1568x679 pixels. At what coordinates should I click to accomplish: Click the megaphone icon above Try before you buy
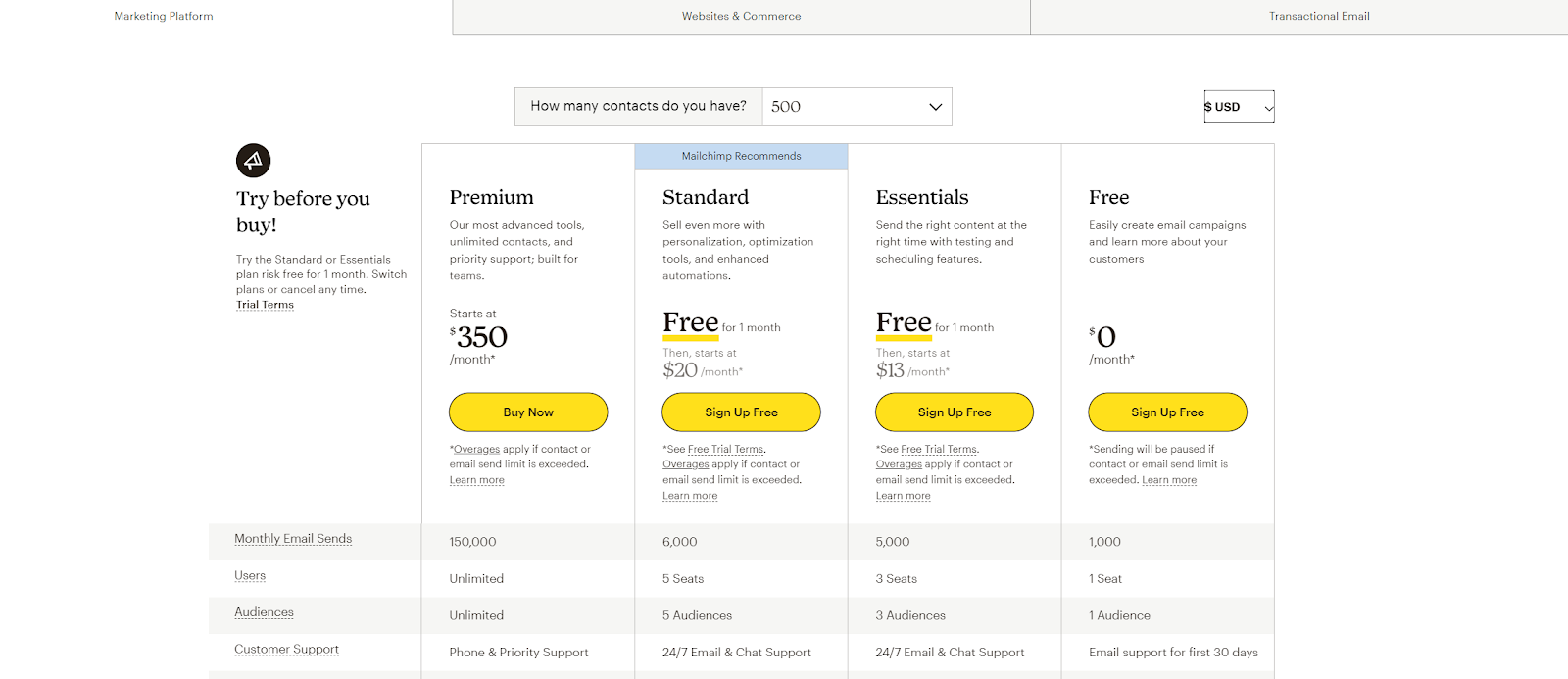pyautogui.click(x=253, y=161)
